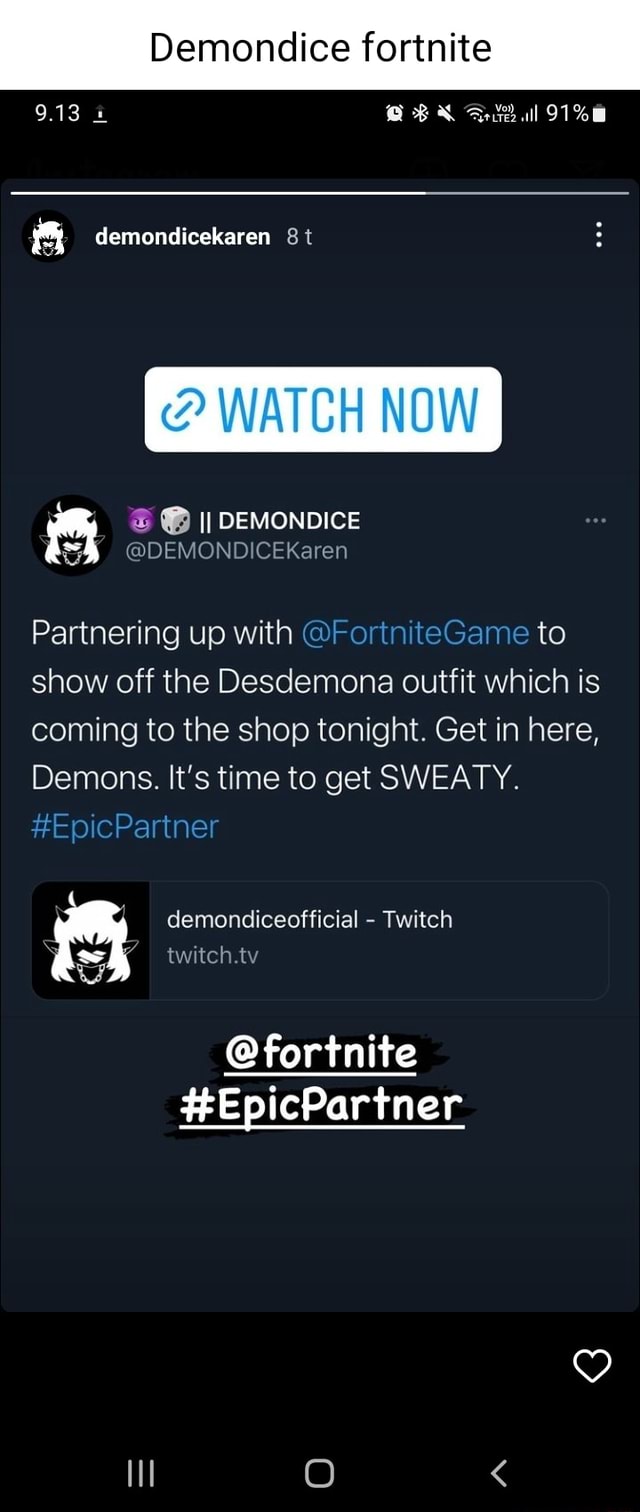Tap the DEMONDICE tweet avatar

pos(71,535)
